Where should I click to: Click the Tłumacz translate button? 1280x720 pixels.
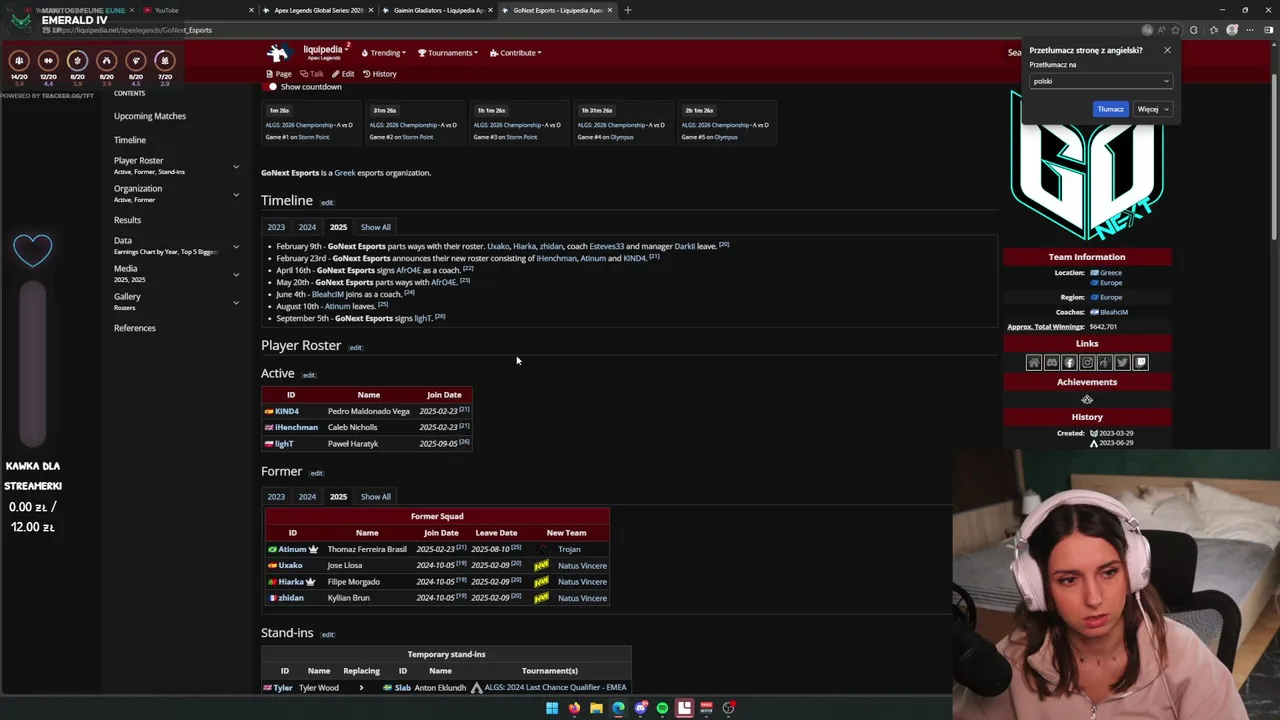(1110, 109)
